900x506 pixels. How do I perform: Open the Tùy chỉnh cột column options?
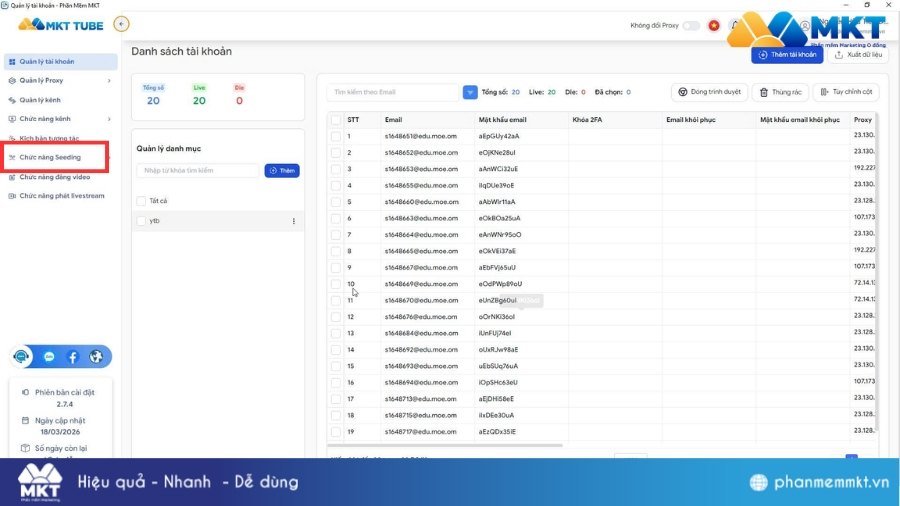[x=845, y=92]
